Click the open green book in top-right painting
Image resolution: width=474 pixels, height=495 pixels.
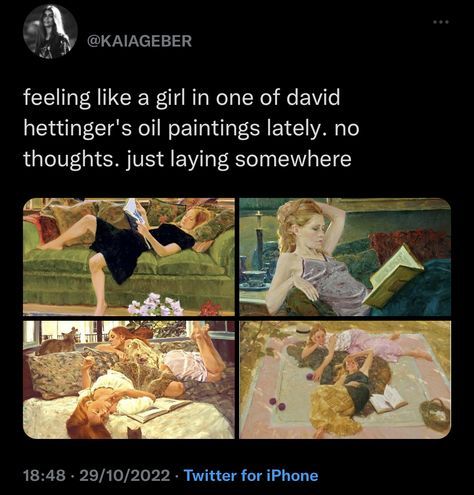pos(392,277)
